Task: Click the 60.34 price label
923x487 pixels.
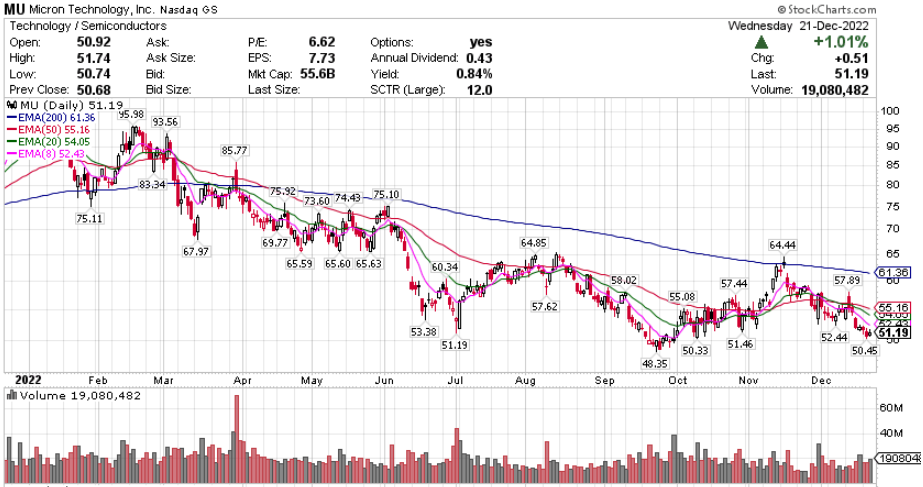Action: (444, 267)
